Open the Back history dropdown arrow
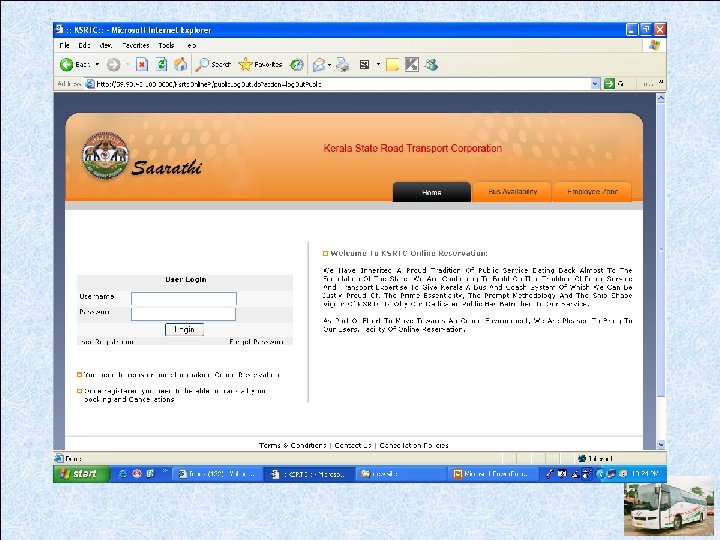The height and width of the screenshot is (540, 720). 97,65
